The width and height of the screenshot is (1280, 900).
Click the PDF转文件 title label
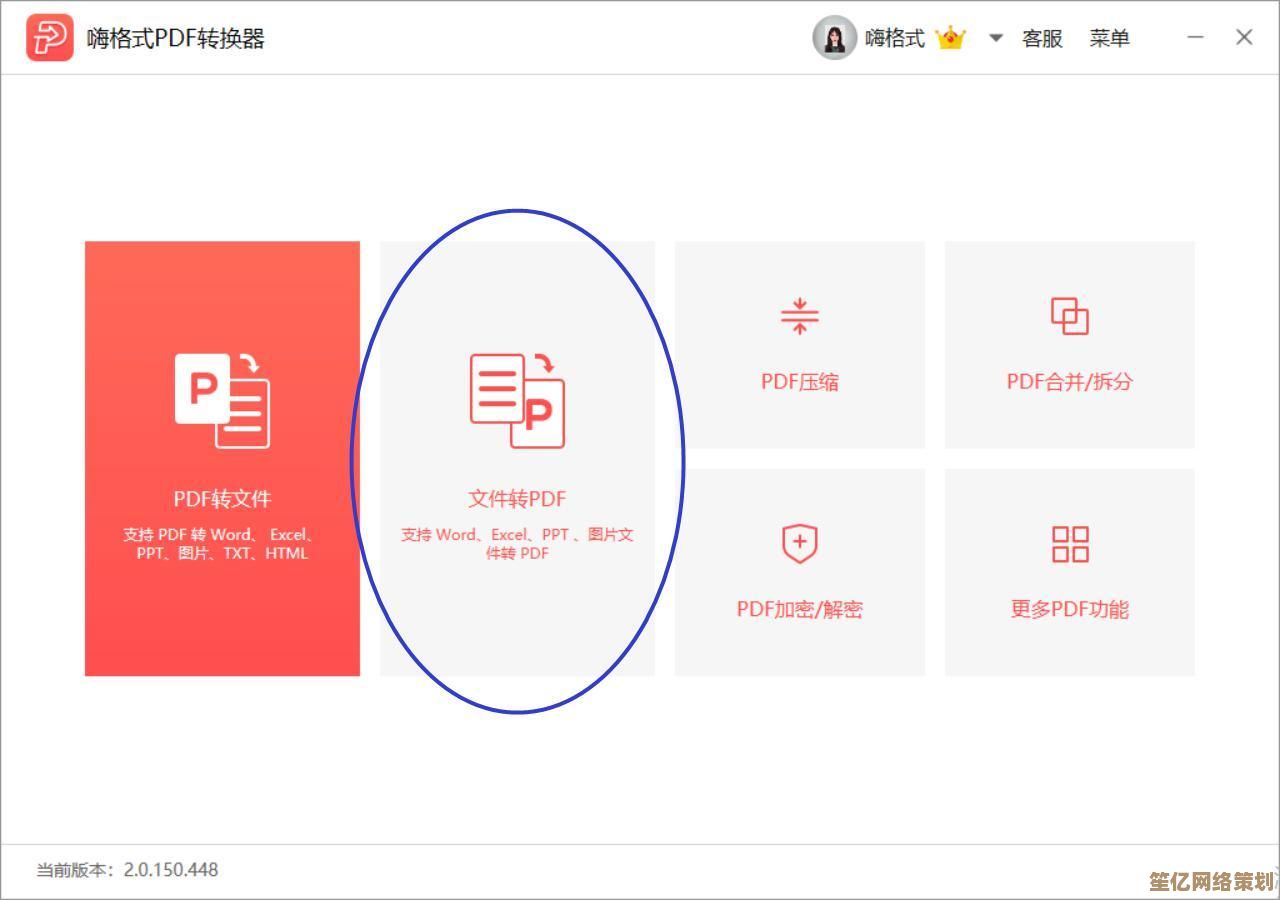(x=222, y=498)
